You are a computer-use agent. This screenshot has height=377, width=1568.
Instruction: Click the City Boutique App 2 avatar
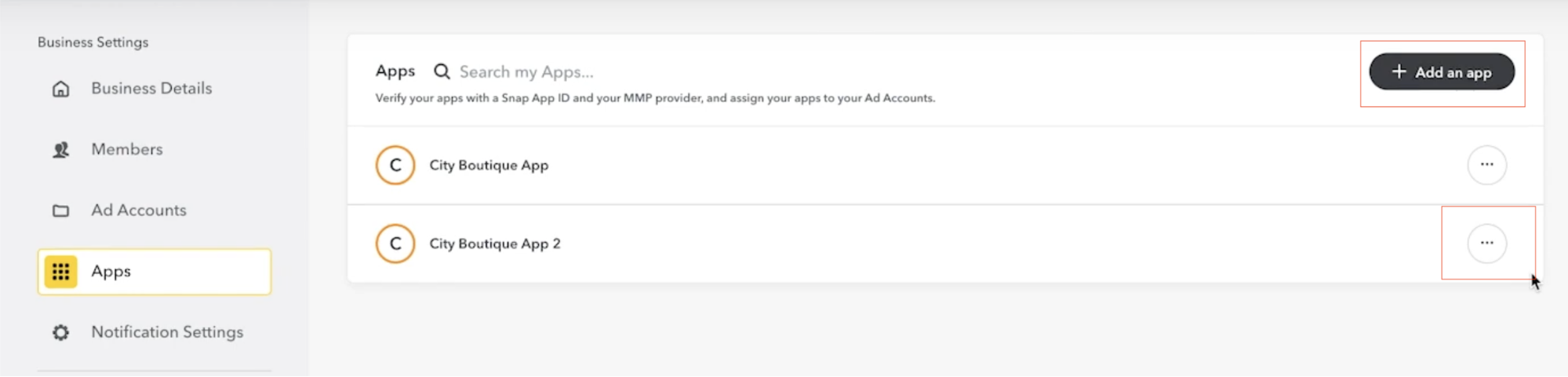pos(395,243)
